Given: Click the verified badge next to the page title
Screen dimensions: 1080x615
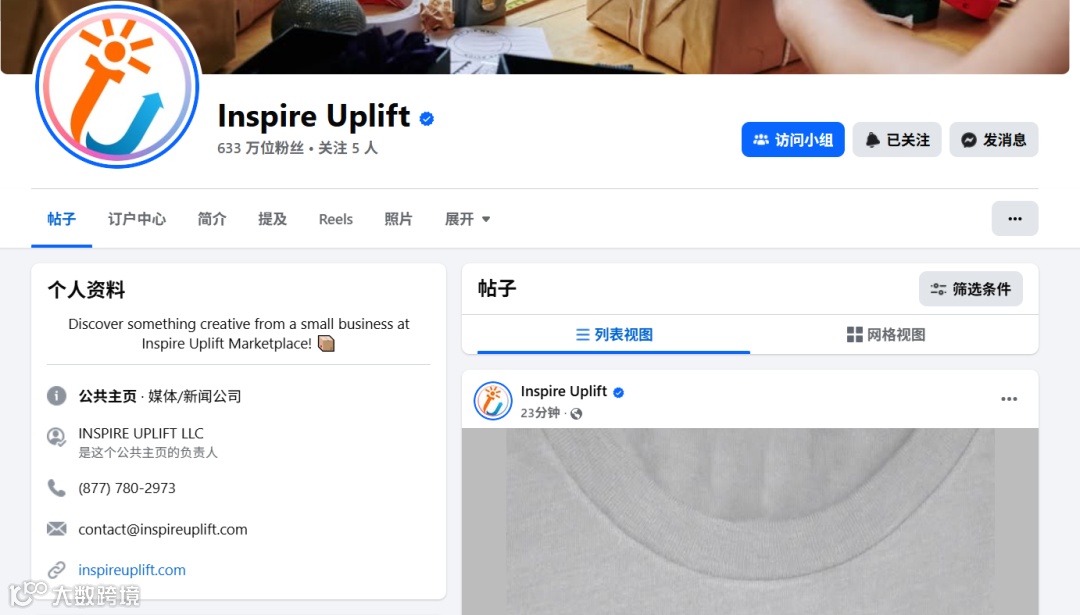Looking at the screenshot, I should pyautogui.click(x=426, y=118).
